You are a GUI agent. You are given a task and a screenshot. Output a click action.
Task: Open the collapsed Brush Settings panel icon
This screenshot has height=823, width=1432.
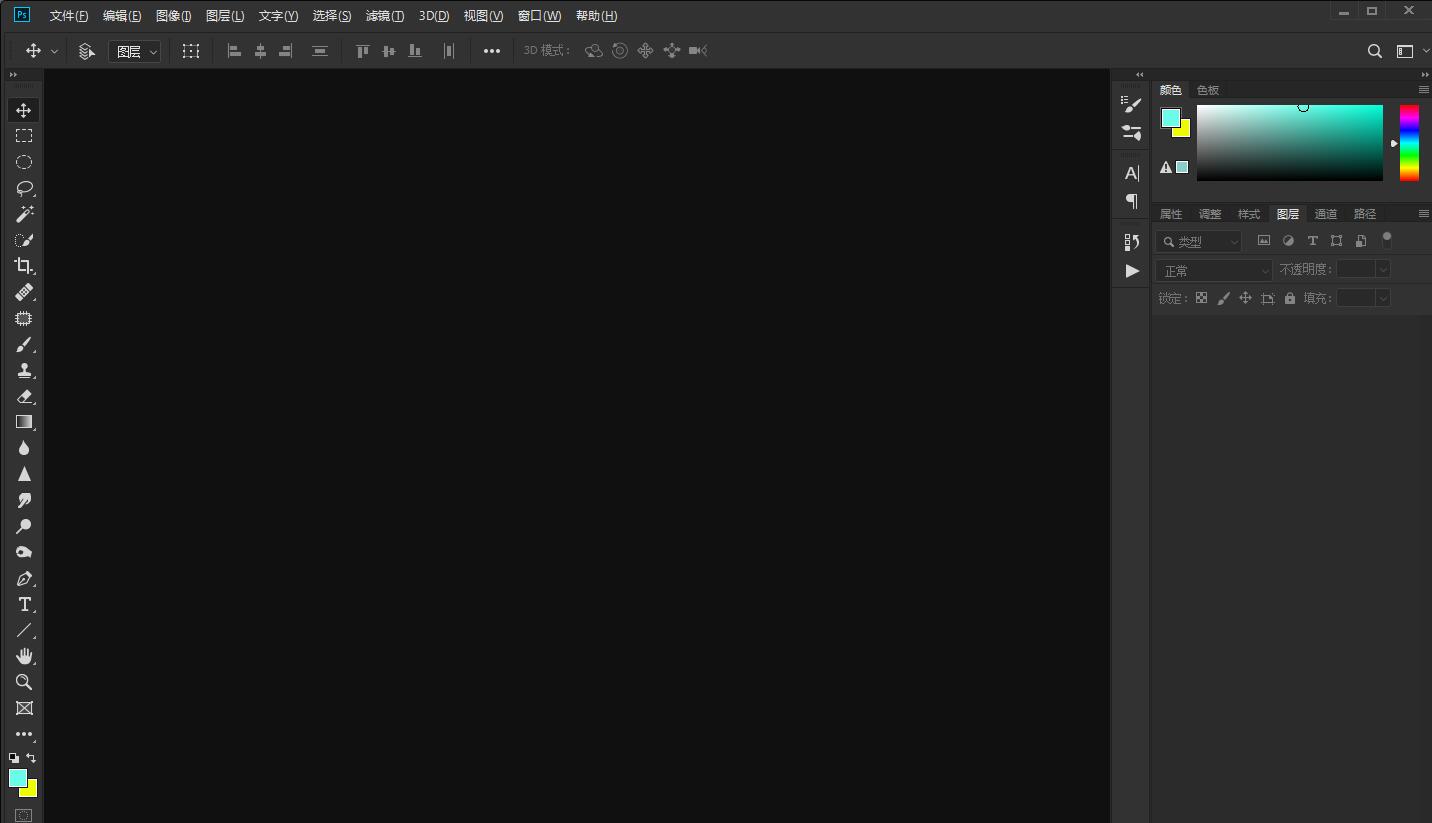click(1131, 104)
